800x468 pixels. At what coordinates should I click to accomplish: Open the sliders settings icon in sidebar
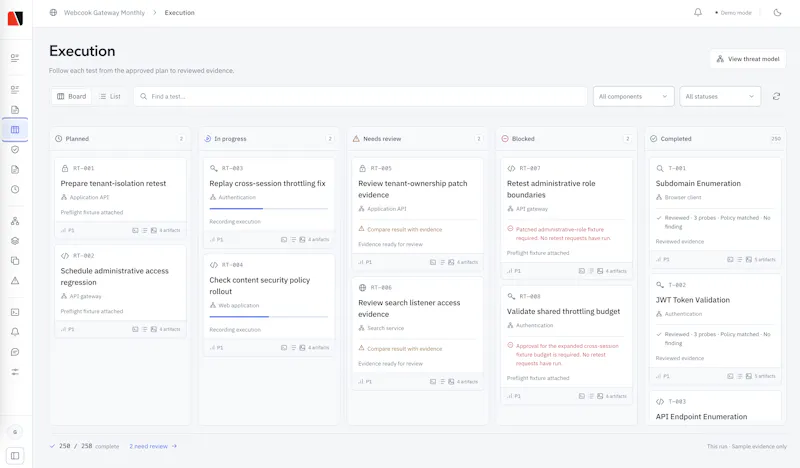click(x=15, y=372)
